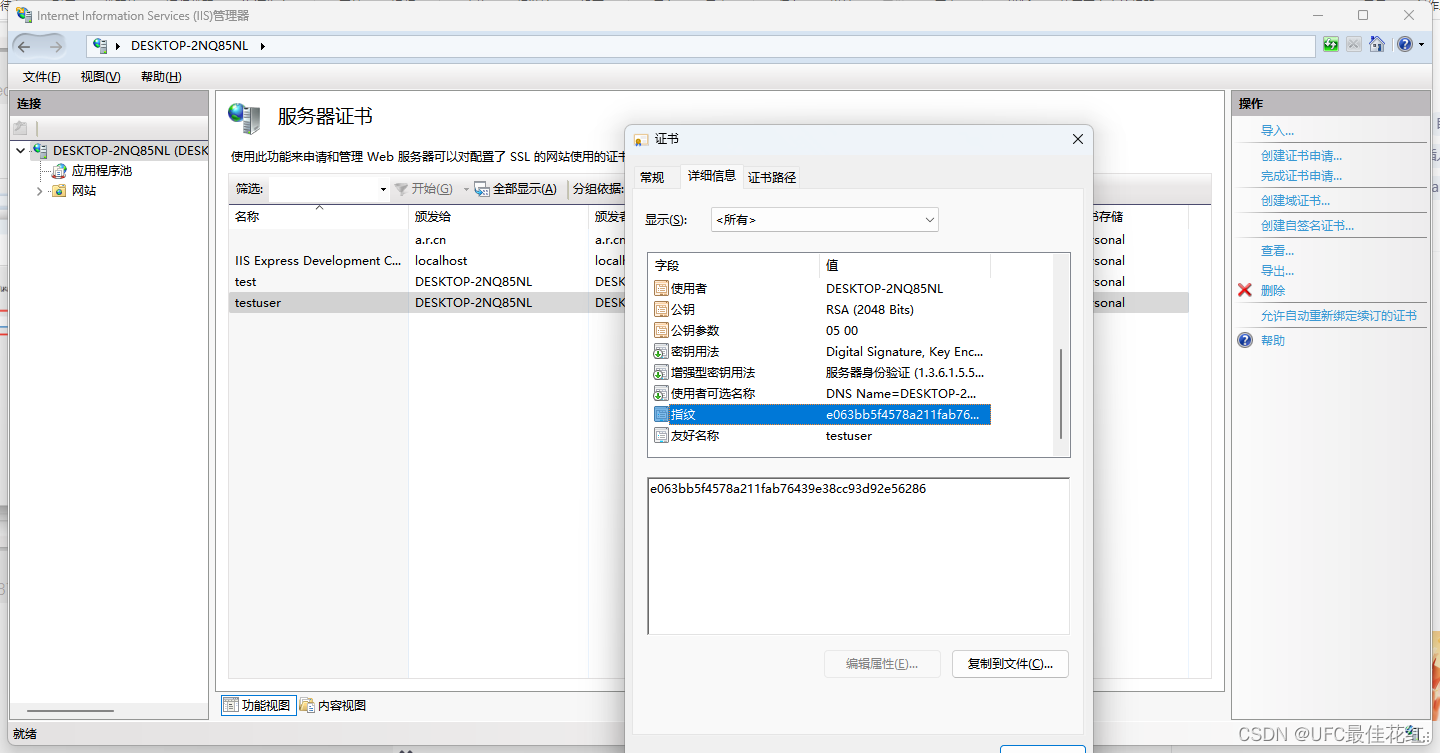Click the server icon in the breadcrumb bar

click(100, 45)
